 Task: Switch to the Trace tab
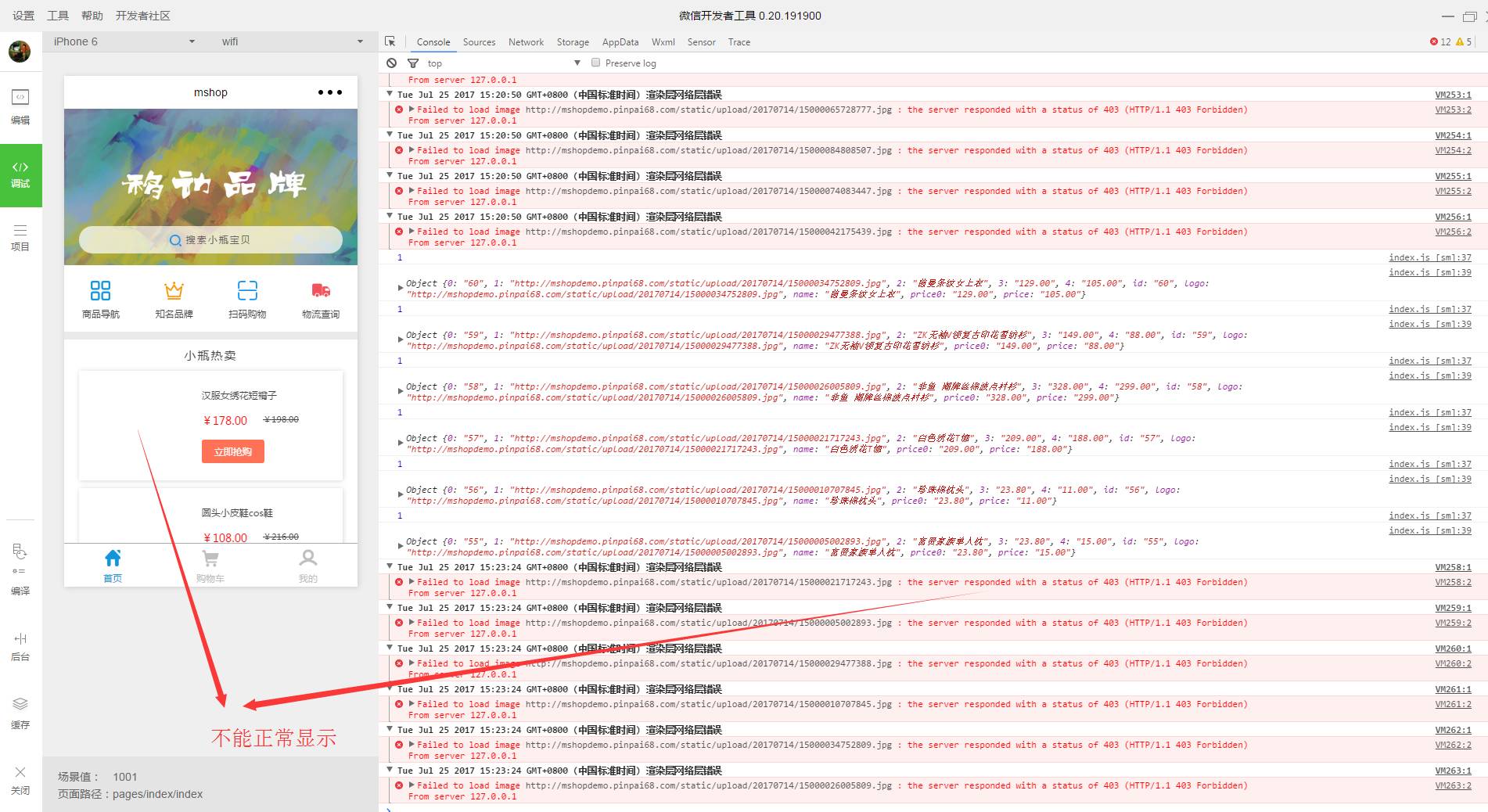coord(739,42)
